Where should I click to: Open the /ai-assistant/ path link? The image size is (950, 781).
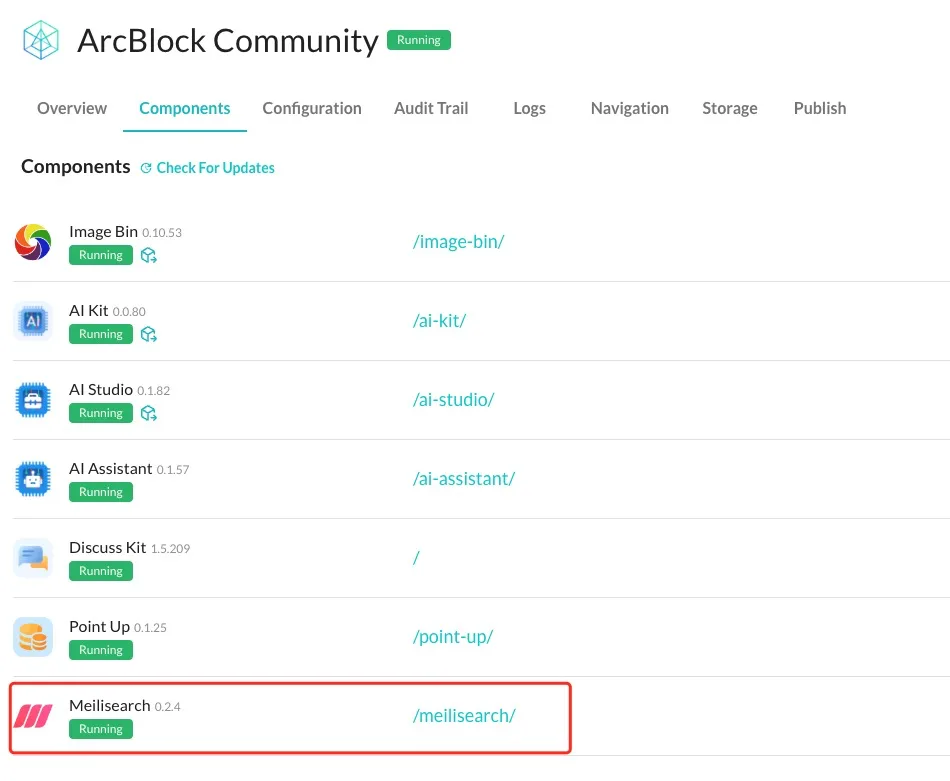pos(463,479)
